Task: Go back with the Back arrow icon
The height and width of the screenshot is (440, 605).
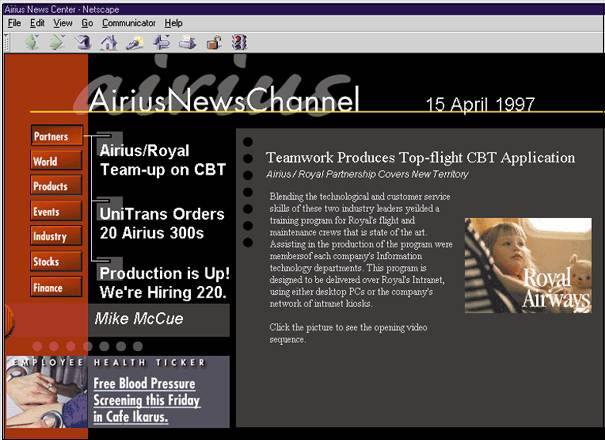Action: [x=32, y=42]
